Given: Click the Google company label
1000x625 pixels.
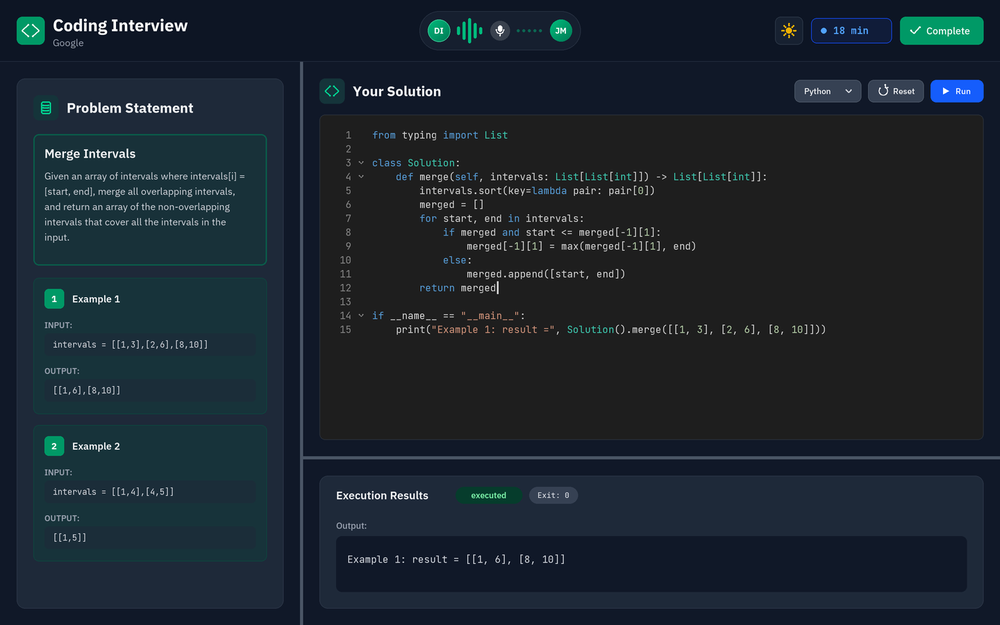Looking at the screenshot, I should point(68,43).
